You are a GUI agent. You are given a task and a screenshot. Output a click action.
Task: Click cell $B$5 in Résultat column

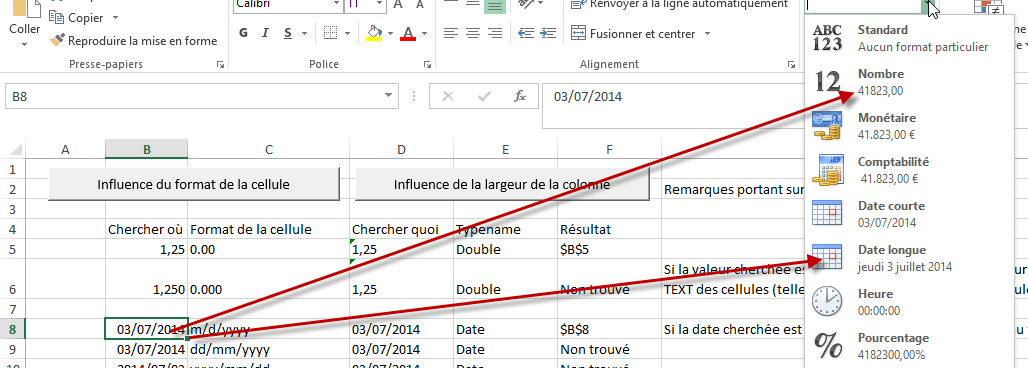point(609,249)
